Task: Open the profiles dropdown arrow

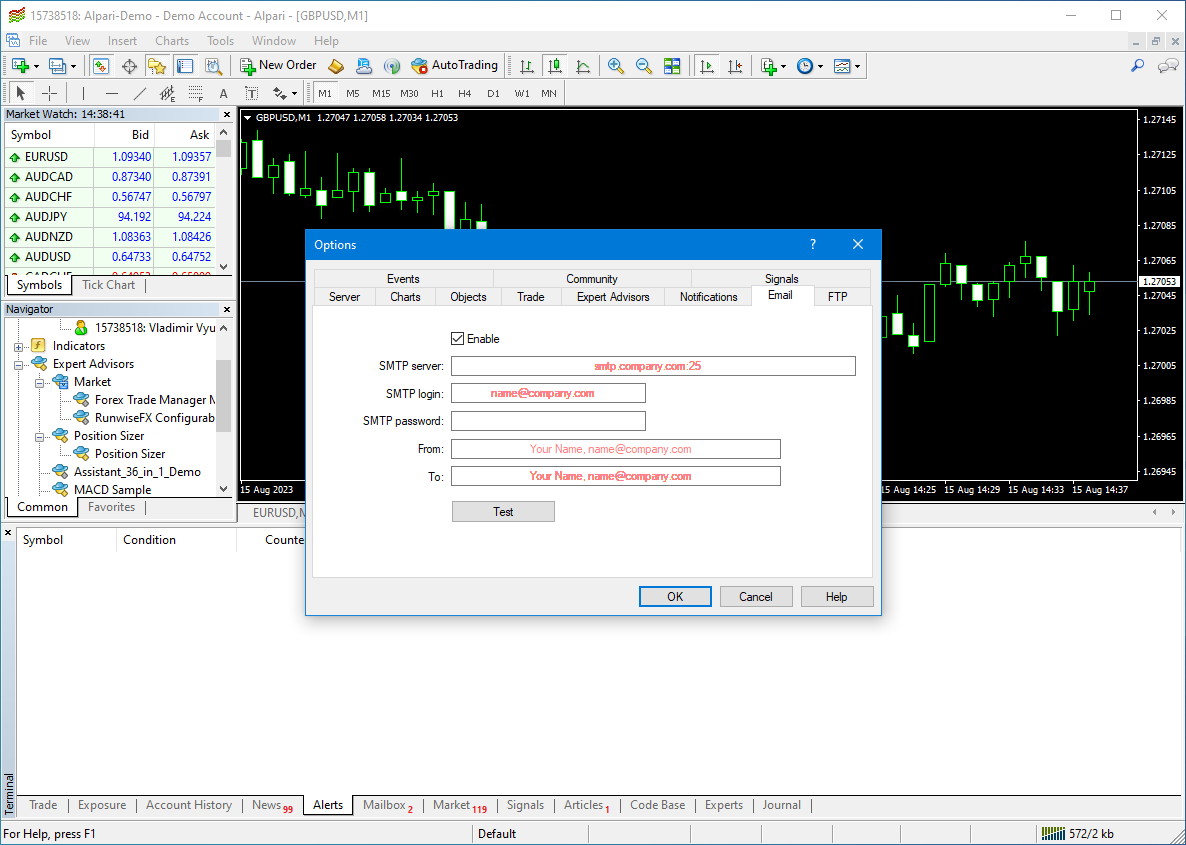Action: click(73, 66)
